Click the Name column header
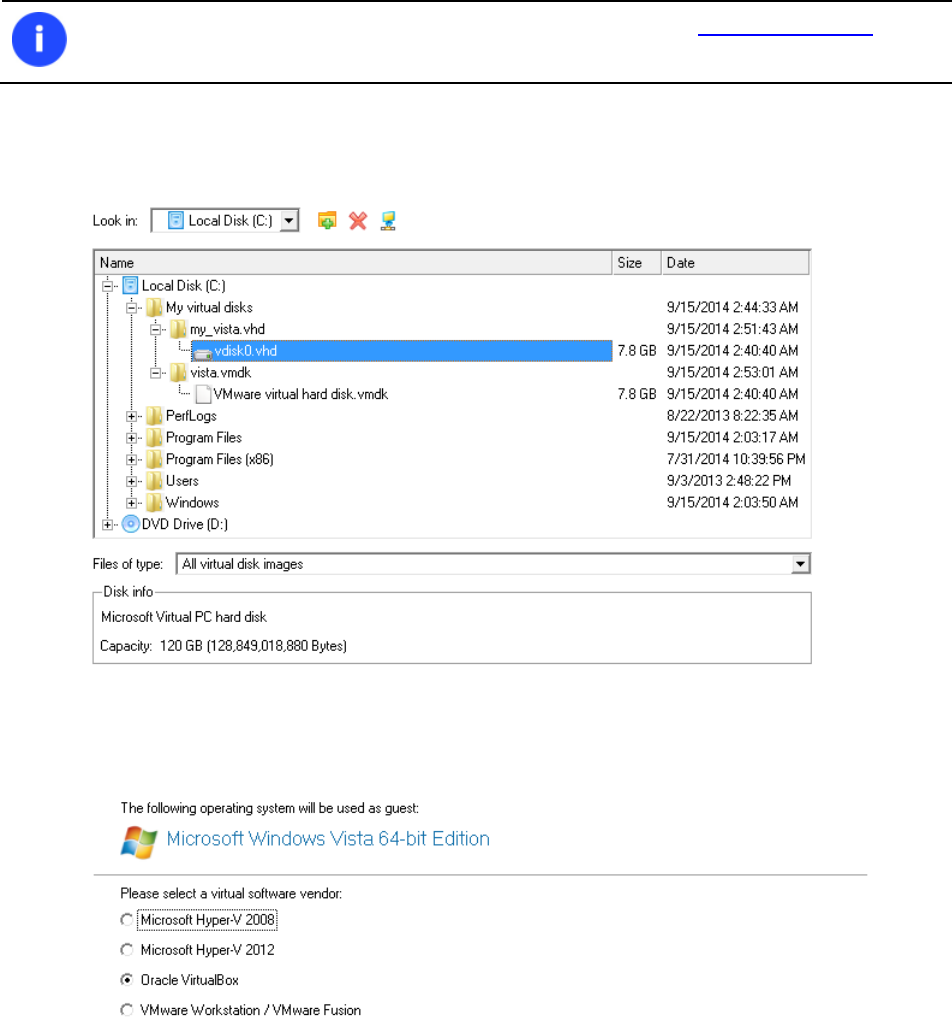This screenshot has height=1032, width=952. click(x=354, y=263)
